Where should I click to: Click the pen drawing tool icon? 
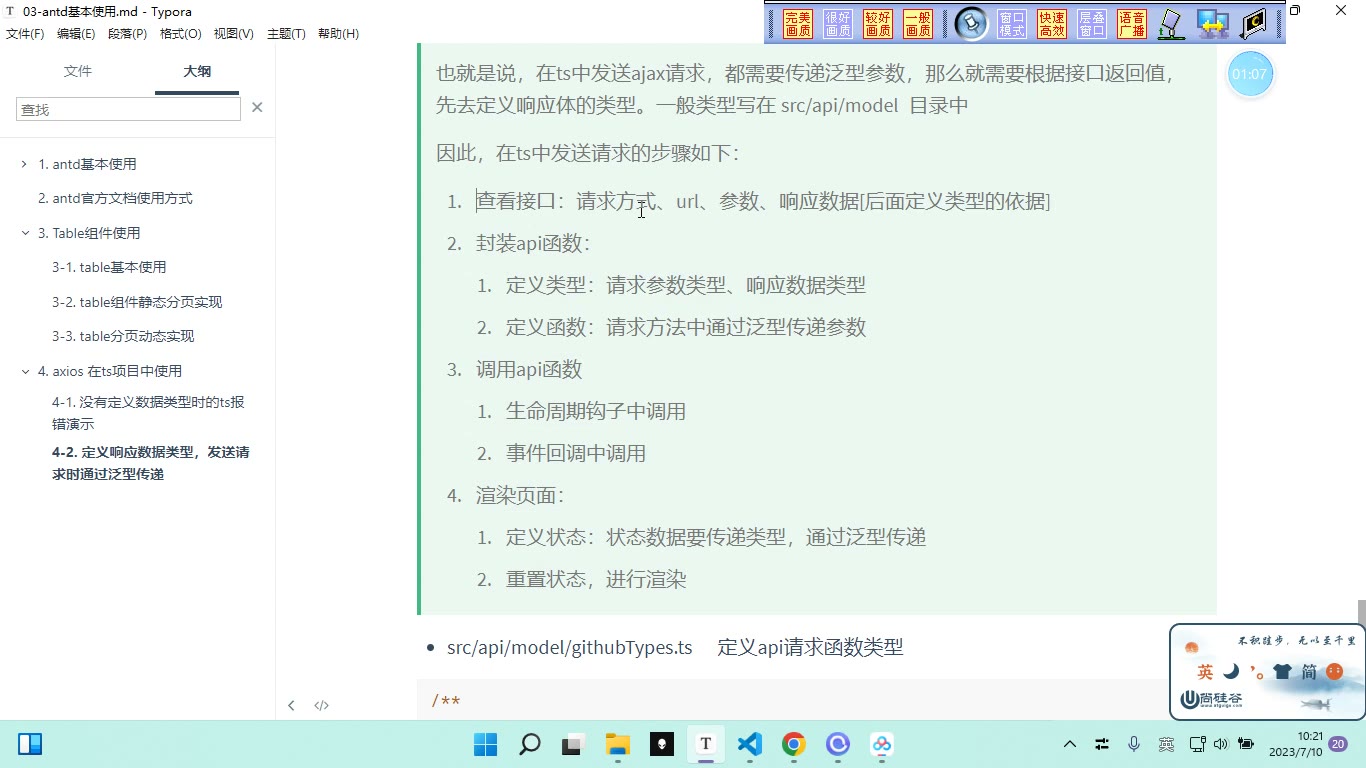tap(1171, 24)
